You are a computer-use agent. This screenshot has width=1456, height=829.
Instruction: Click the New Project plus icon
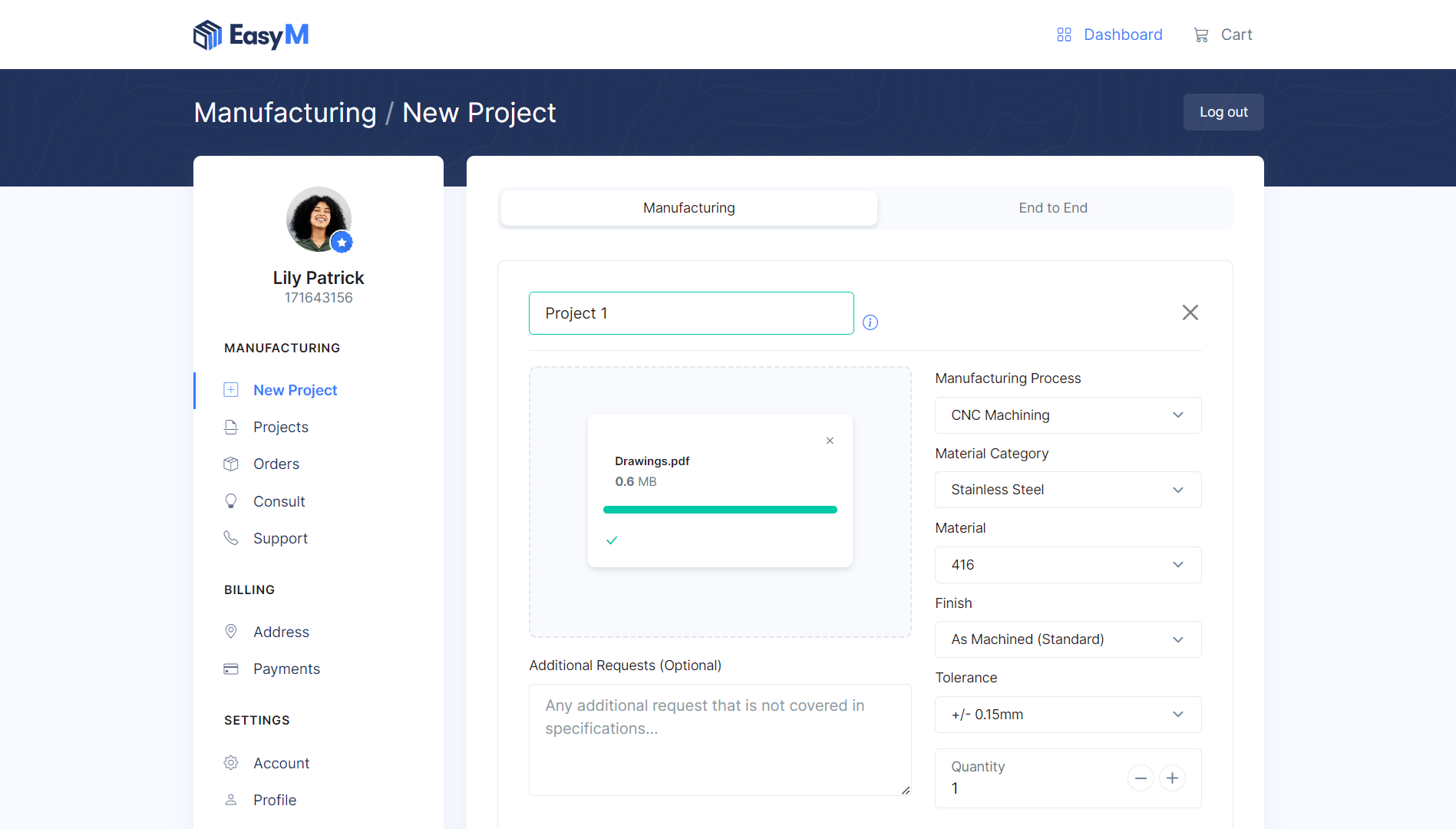tap(231, 390)
